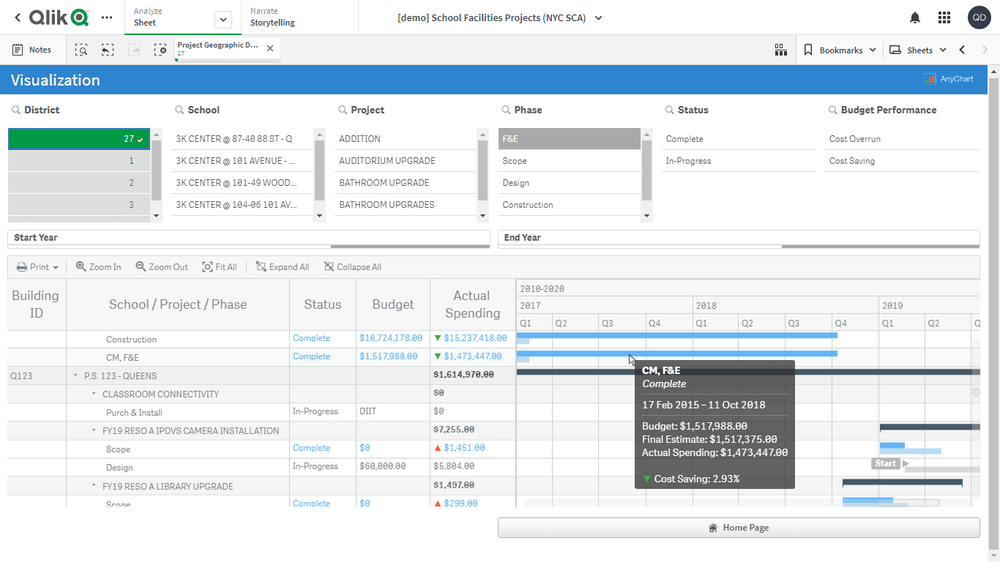1000x562 pixels.
Task: Search within the District filter
Action: [16, 110]
